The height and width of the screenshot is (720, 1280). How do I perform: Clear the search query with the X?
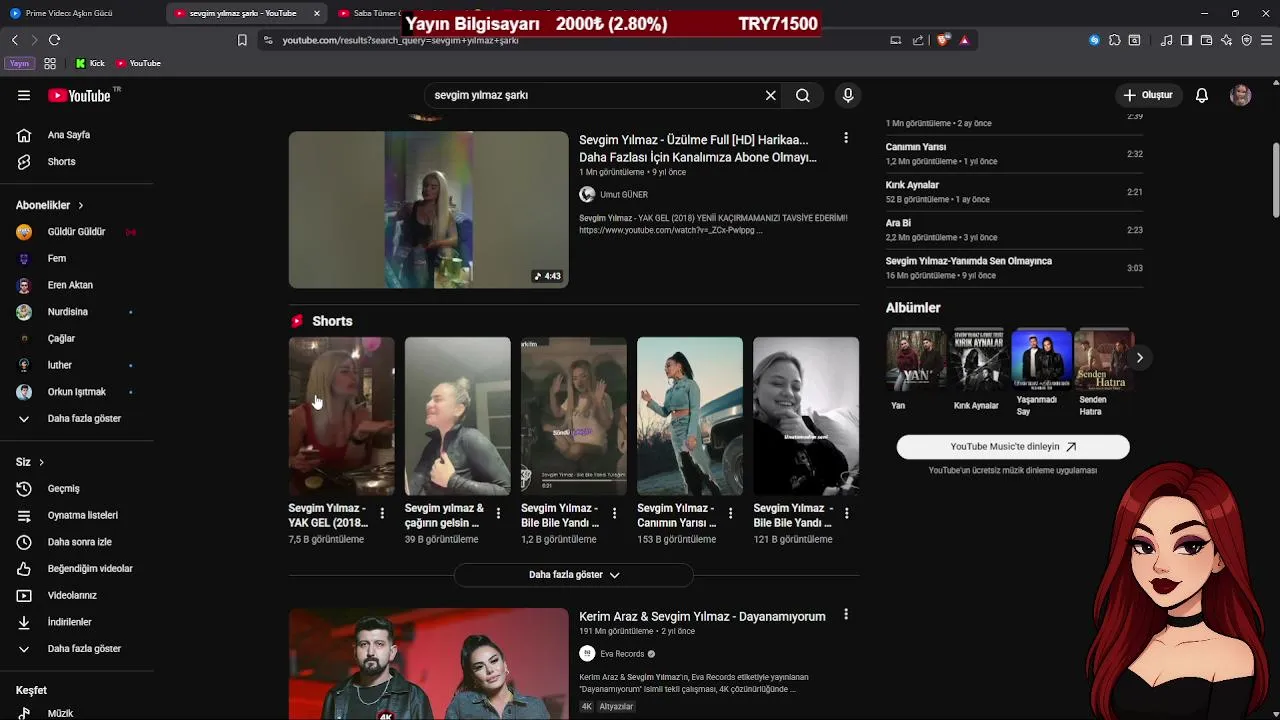click(771, 95)
